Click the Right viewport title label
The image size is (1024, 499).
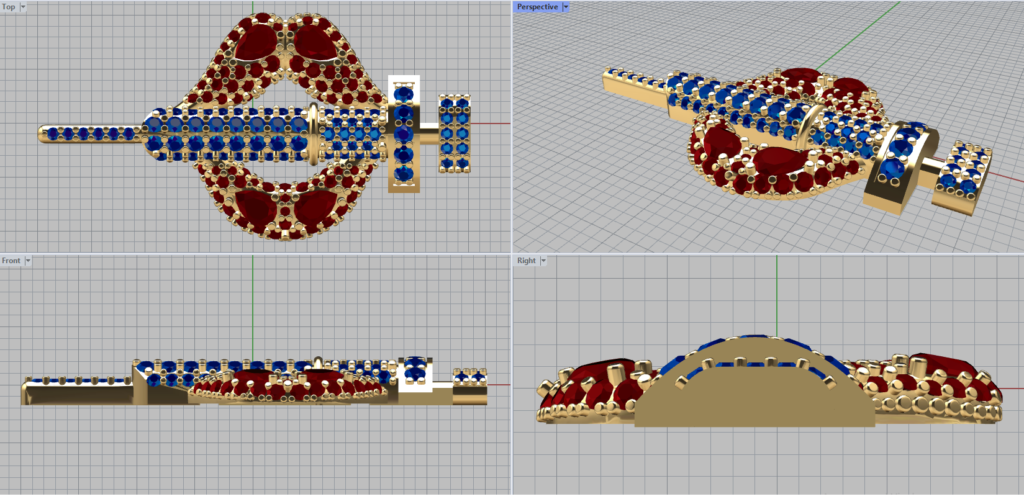[526, 260]
